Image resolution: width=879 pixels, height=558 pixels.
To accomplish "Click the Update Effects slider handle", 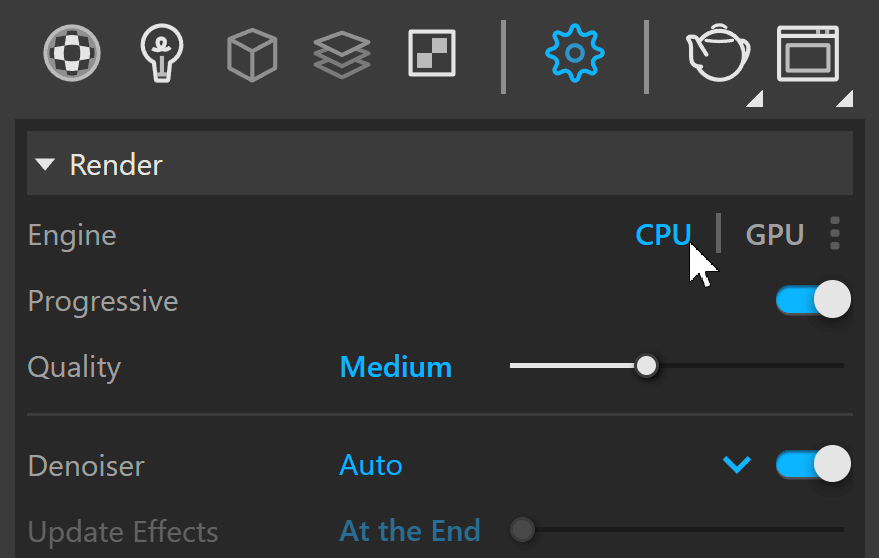I will pos(522,530).
